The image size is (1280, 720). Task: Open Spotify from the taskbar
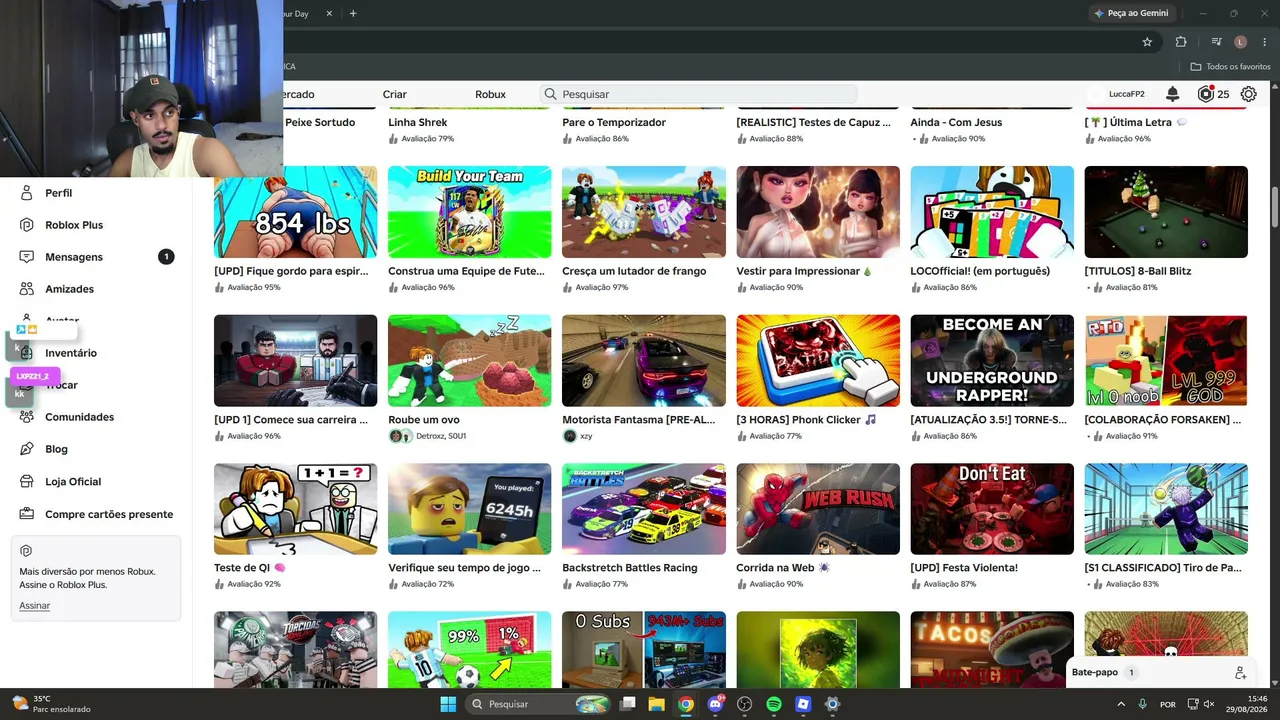point(774,704)
